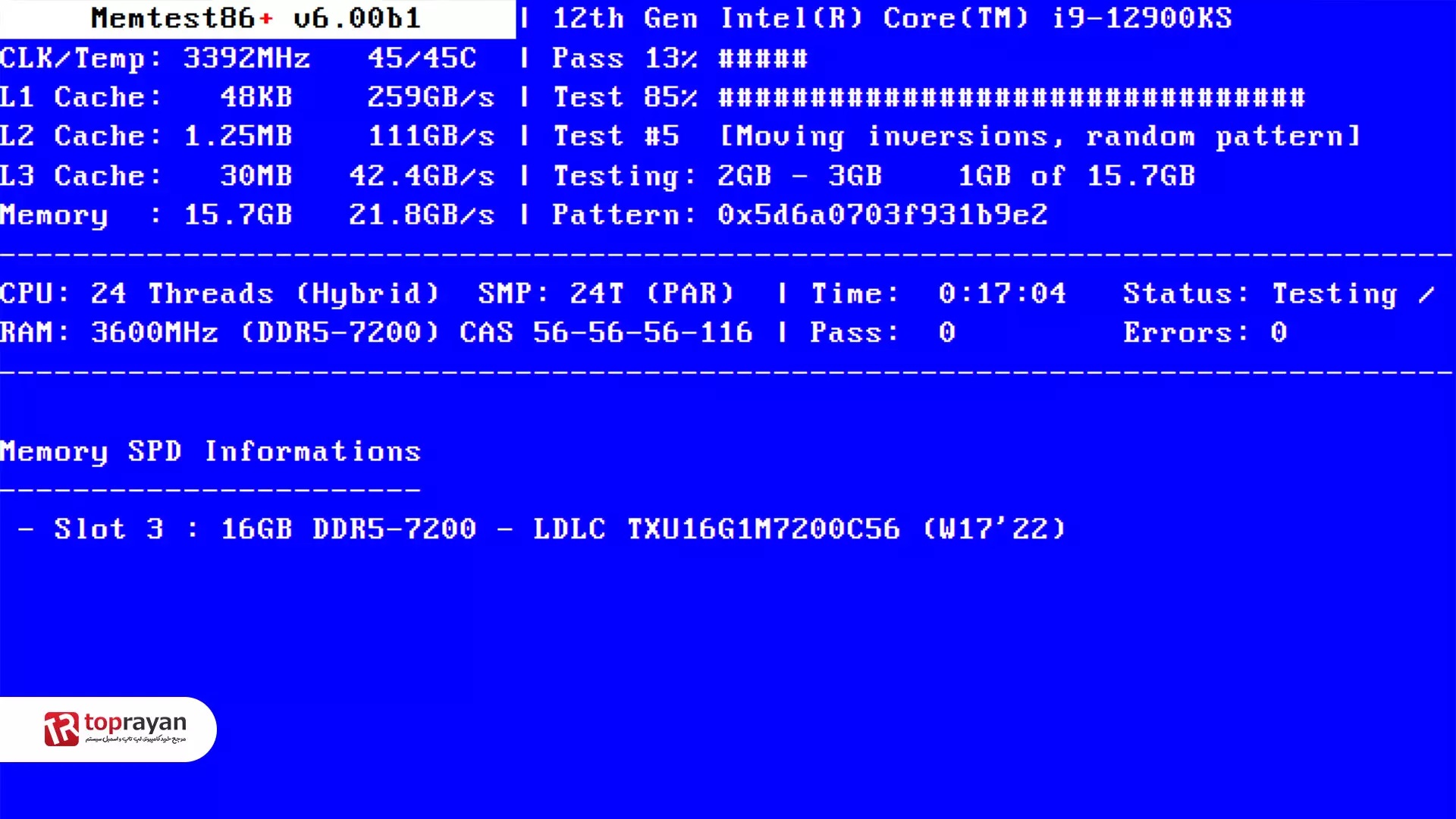Viewport: 1456px width, 819px height.
Task: Click the RAM: 3600MHz (DDR5-7200) text
Action: pyautogui.click(x=219, y=333)
